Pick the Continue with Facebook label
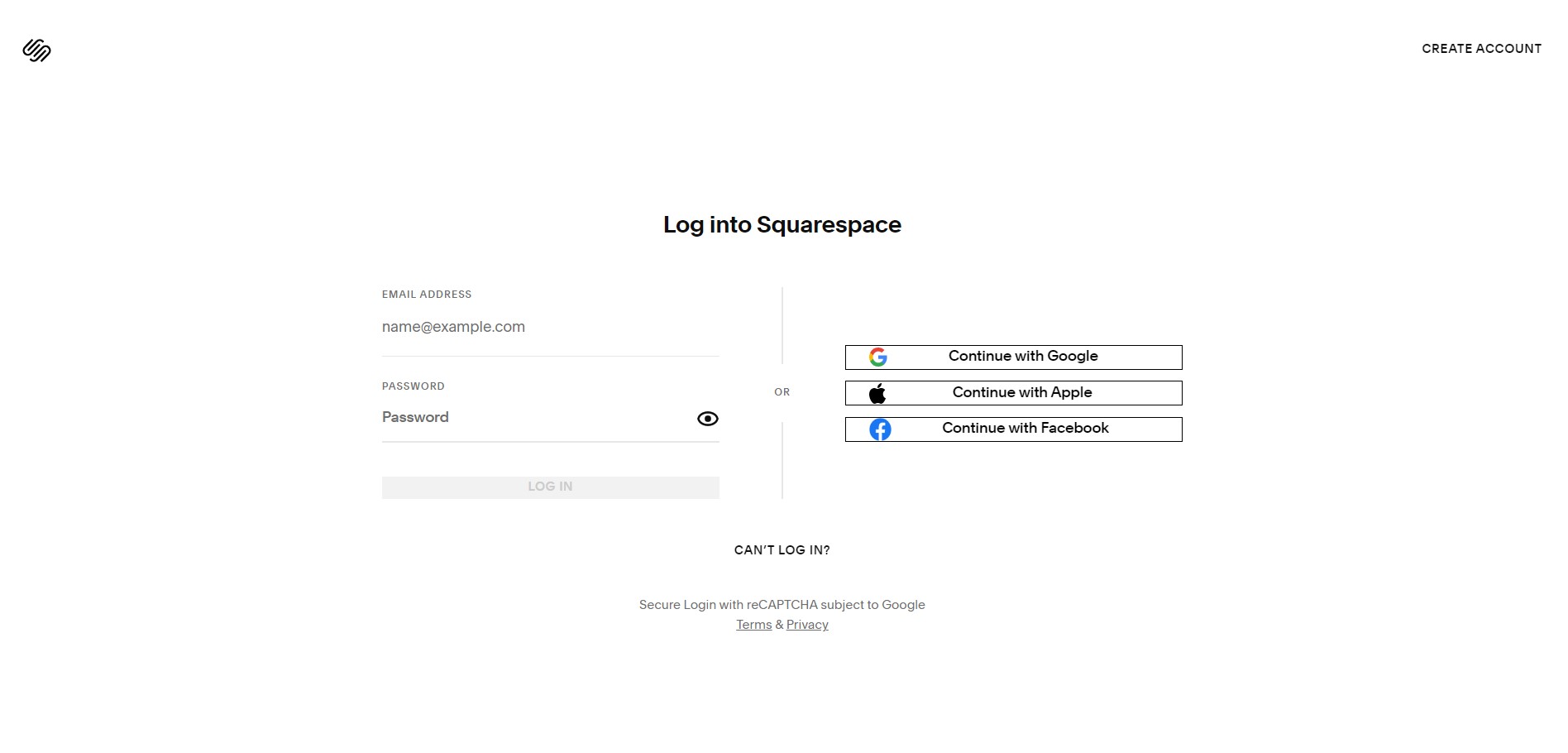Image resolution: width=1568 pixels, height=753 pixels. click(x=1025, y=428)
